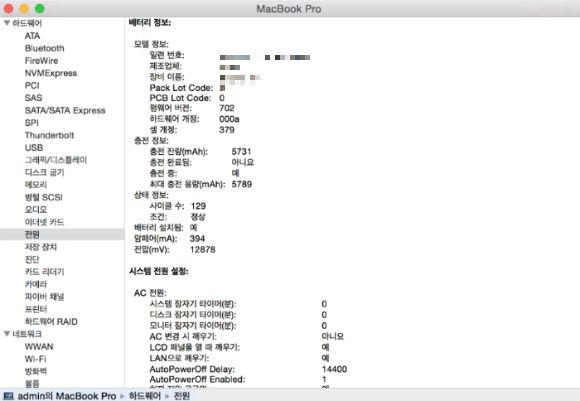Click the charge remaining value 5731
Image resolution: width=580 pixels, height=401 pixels.
242,152
